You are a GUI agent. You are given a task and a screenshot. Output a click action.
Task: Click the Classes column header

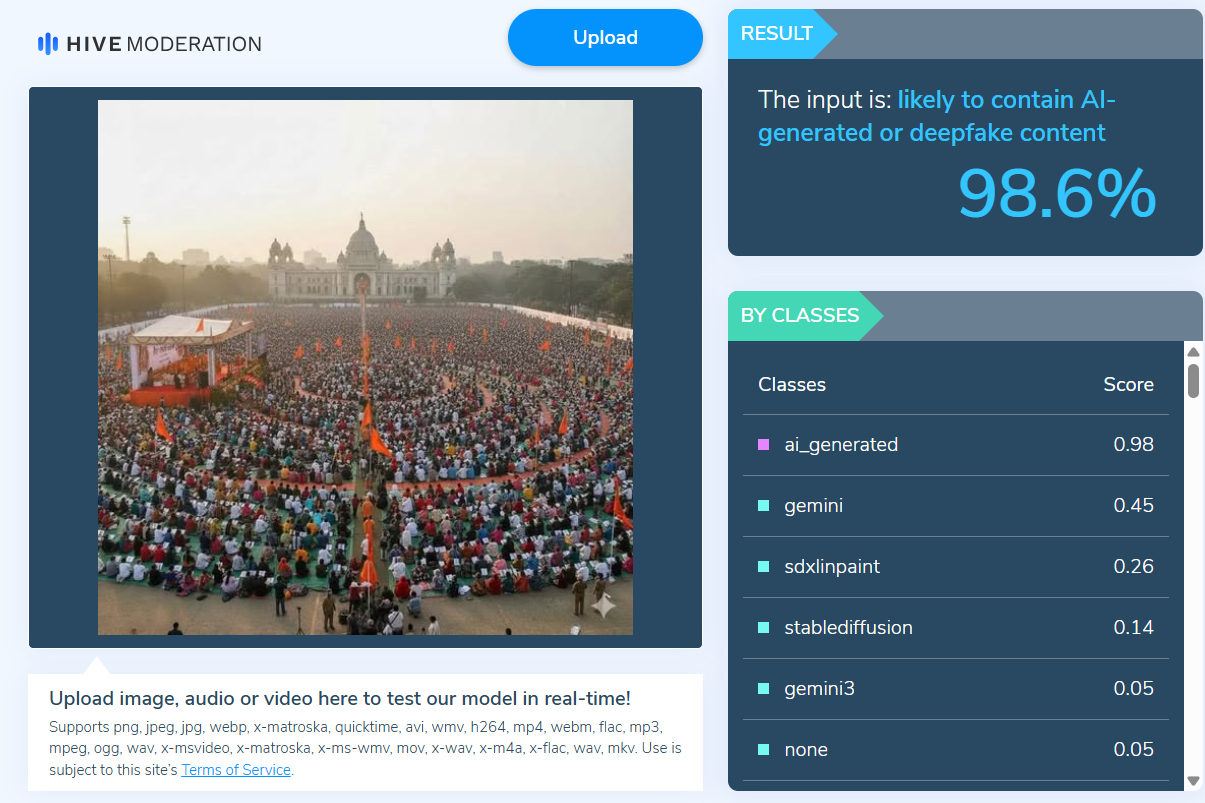(x=792, y=385)
